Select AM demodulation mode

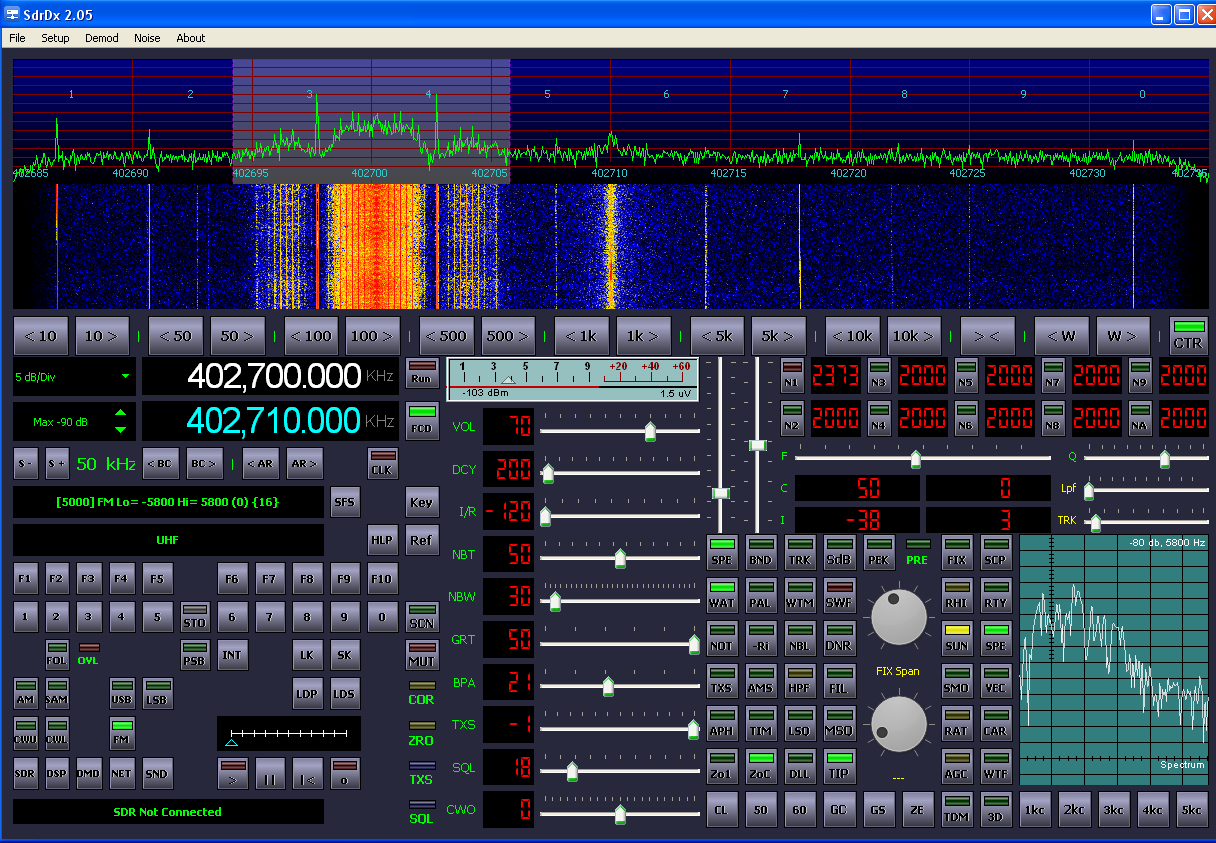[x=27, y=693]
